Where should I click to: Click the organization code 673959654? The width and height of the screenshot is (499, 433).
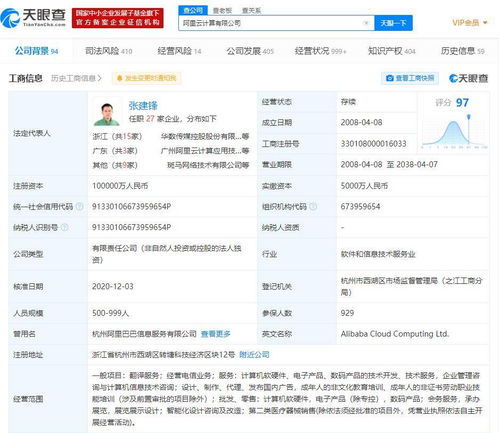pyautogui.click(x=360, y=207)
